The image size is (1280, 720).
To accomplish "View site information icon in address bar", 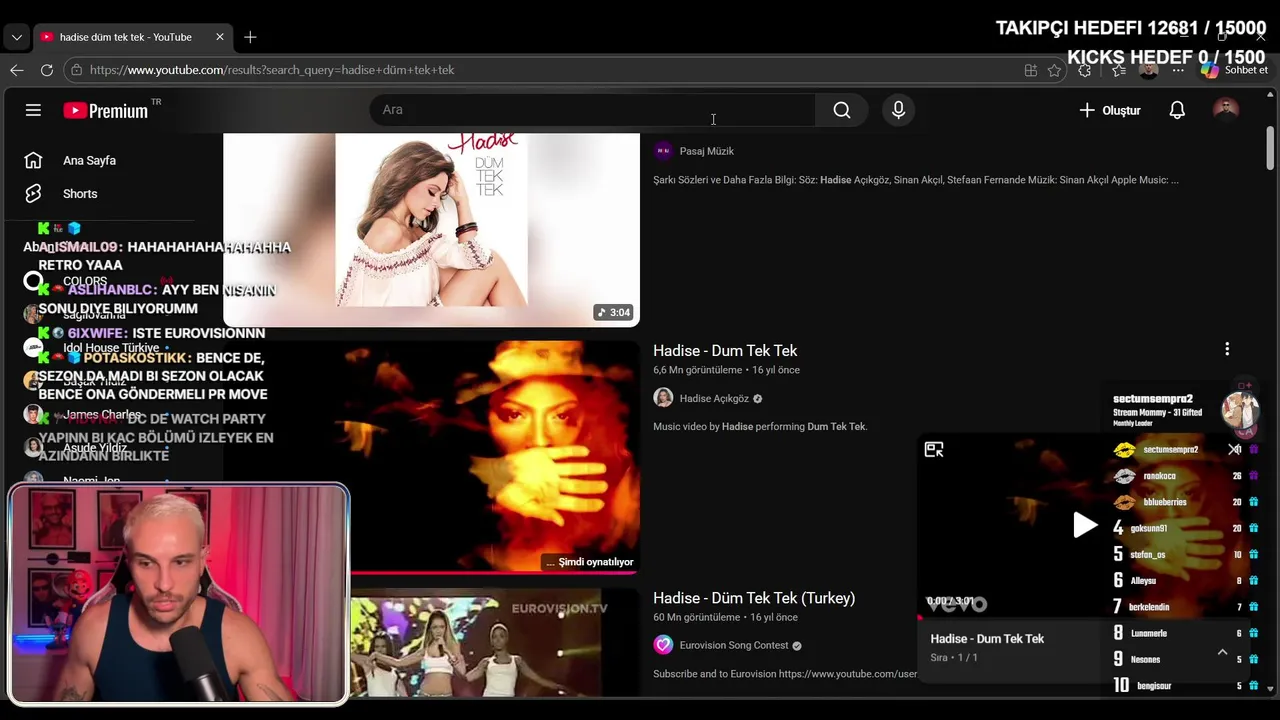I will 76,70.
